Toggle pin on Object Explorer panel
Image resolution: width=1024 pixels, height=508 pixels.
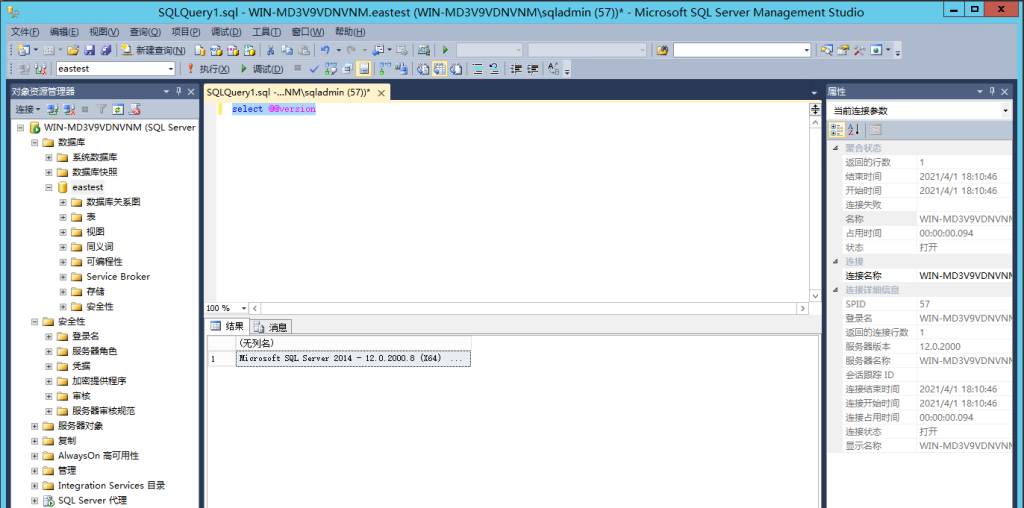pyautogui.click(x=178, y=92)
